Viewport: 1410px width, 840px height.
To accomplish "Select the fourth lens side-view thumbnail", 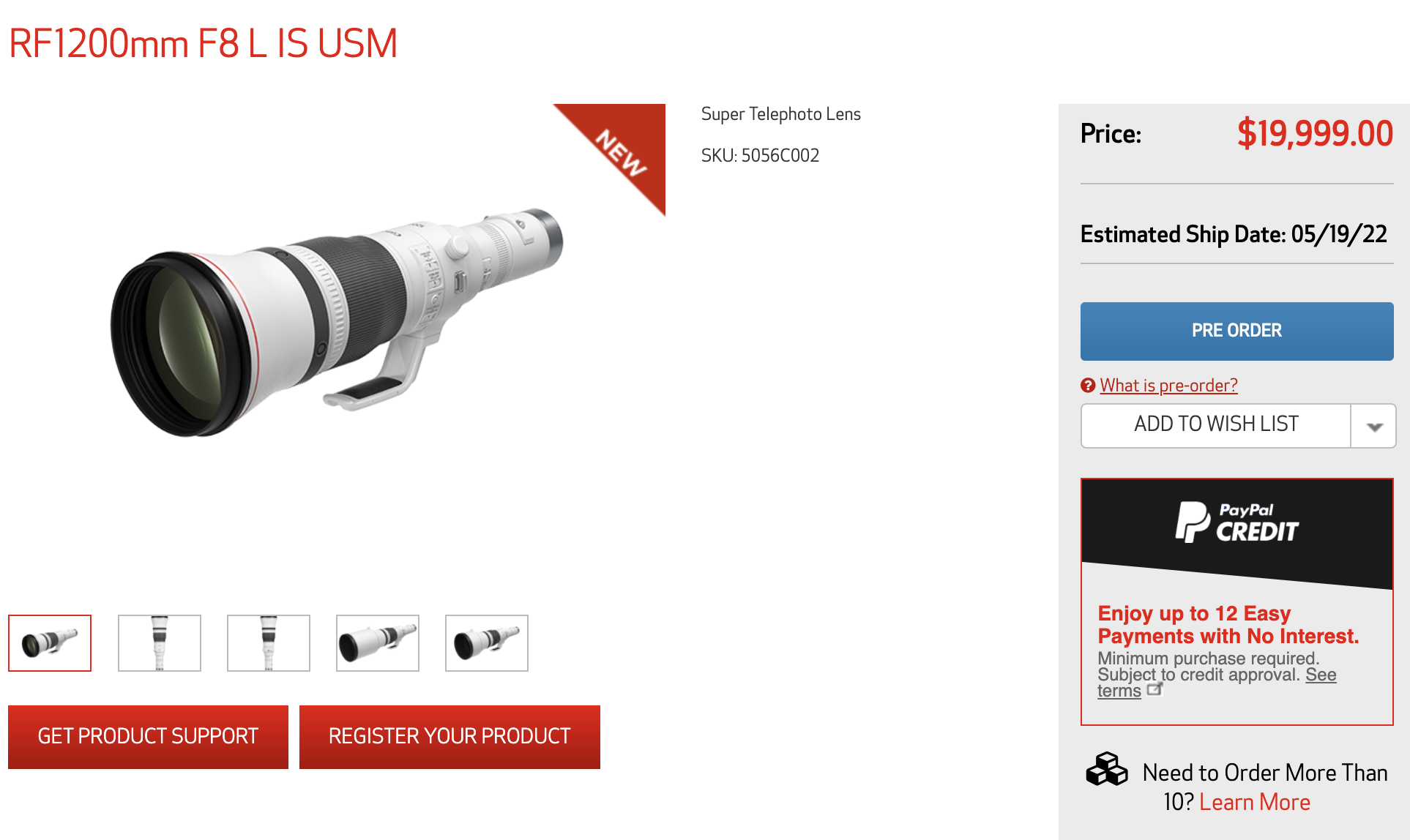I will [x=378, y=643].
